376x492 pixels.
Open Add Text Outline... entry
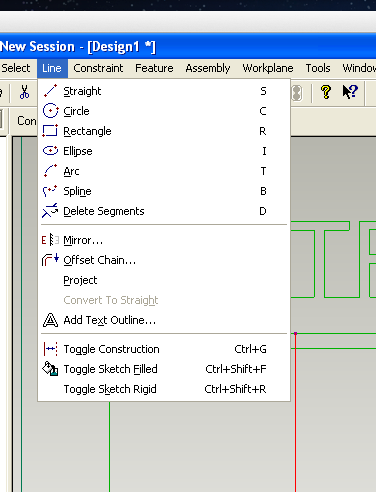(x=164, y=320)
